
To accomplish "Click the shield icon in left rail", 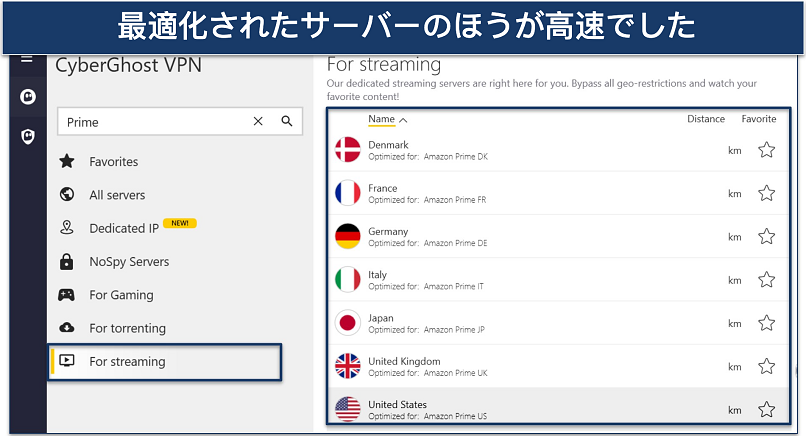I will click(28, 136).
